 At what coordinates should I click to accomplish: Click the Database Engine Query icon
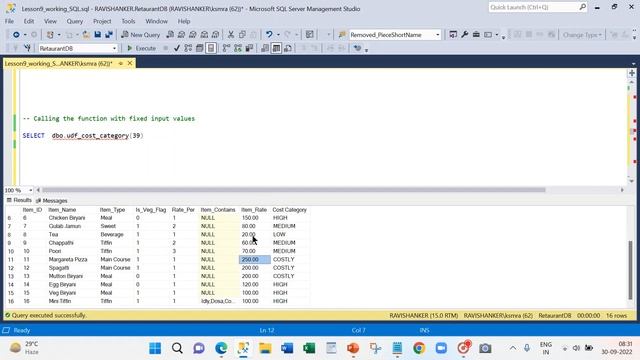click(170, 35)
